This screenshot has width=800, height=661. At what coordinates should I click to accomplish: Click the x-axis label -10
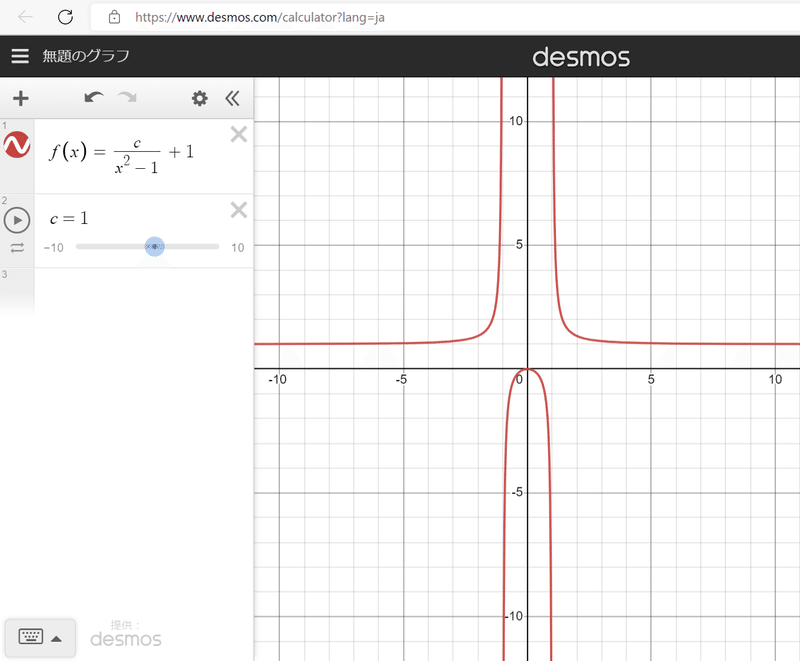(278, 379)
